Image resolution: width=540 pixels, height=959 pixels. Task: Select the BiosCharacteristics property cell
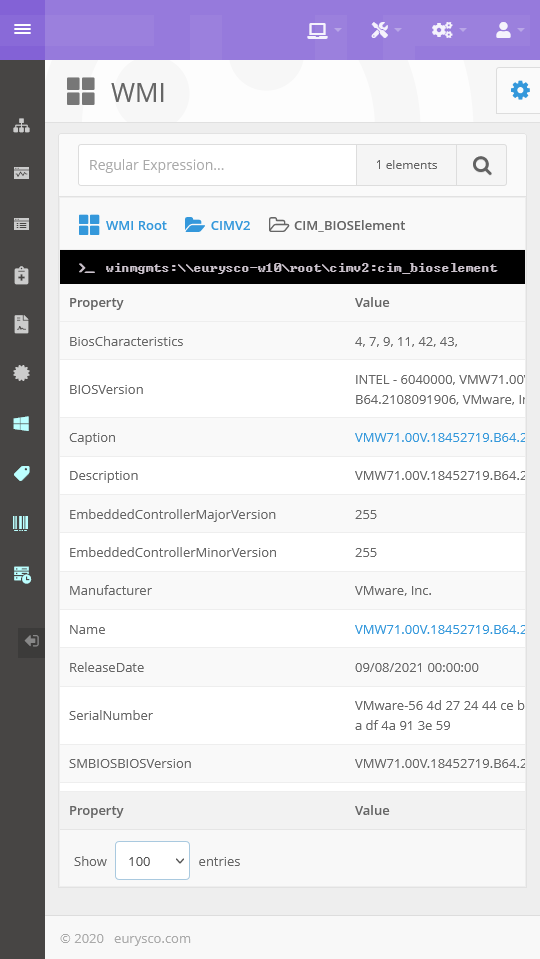[202, 341]
